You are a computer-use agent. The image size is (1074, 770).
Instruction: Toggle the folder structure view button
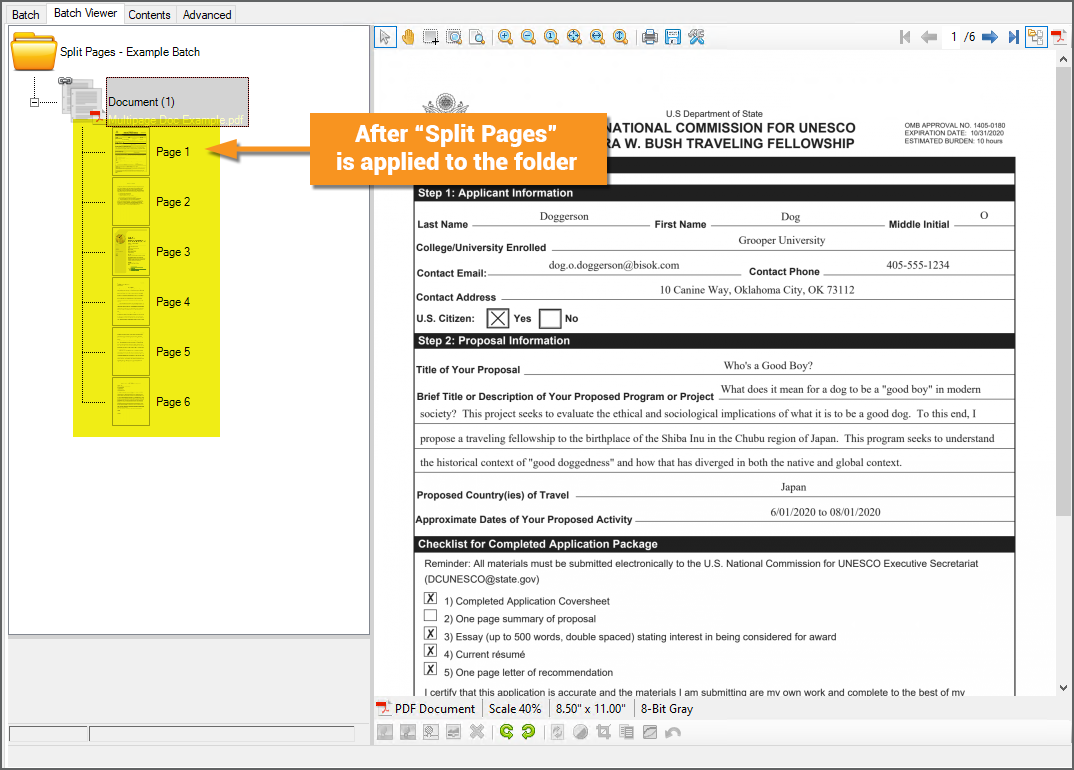(x=1036, y=37)
